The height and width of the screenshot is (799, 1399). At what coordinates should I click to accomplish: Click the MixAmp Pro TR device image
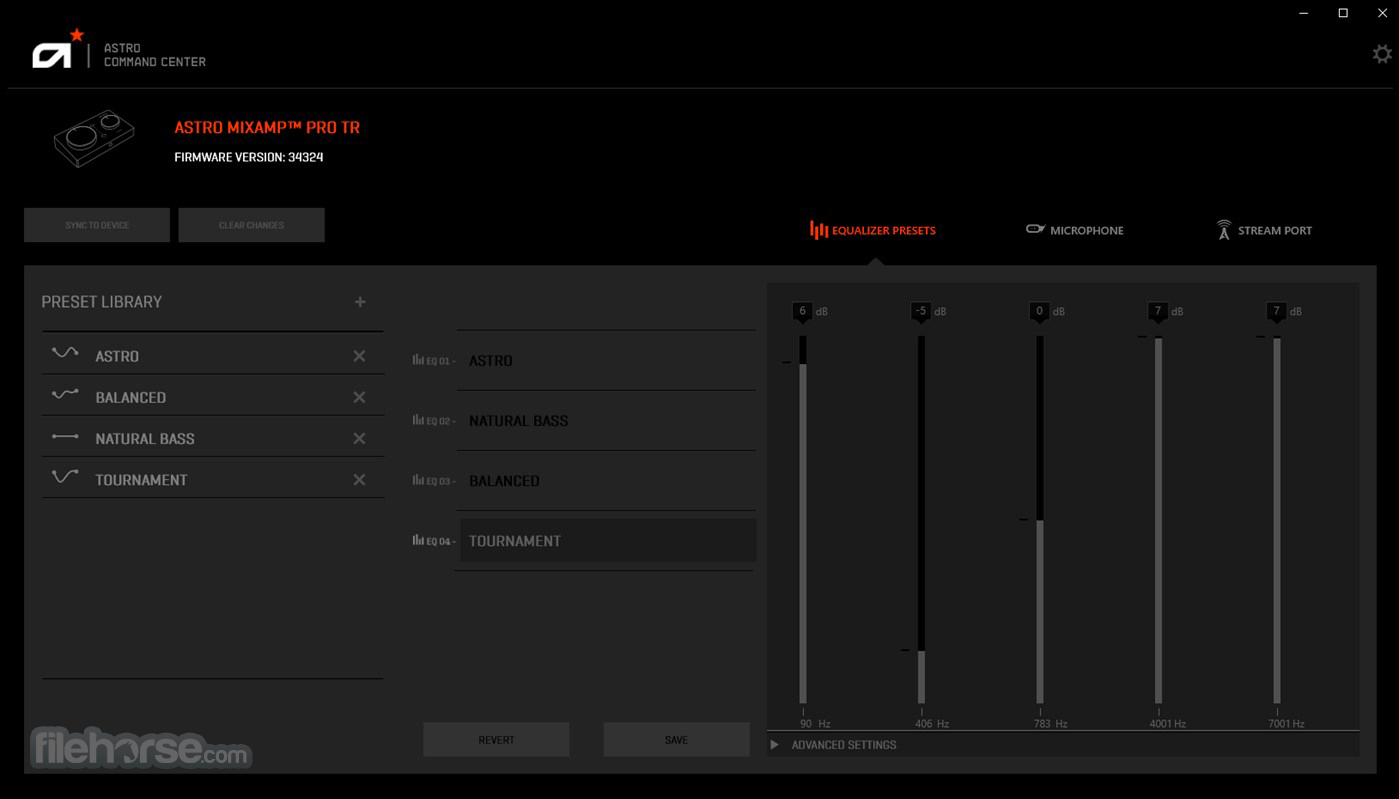pos(94,139)
